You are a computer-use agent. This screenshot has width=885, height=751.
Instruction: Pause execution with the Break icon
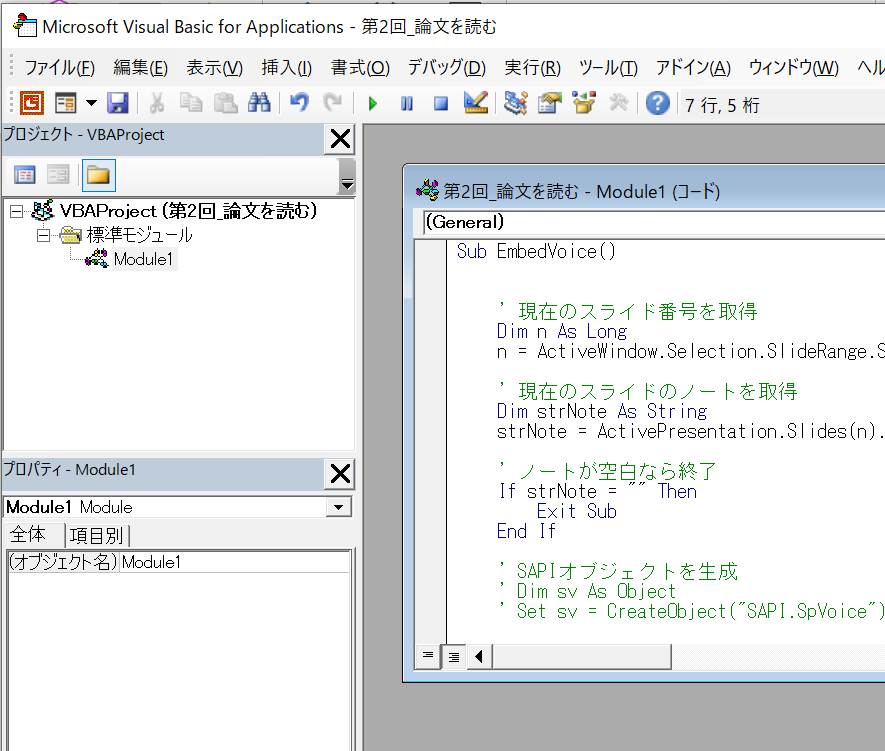point(406,103)
